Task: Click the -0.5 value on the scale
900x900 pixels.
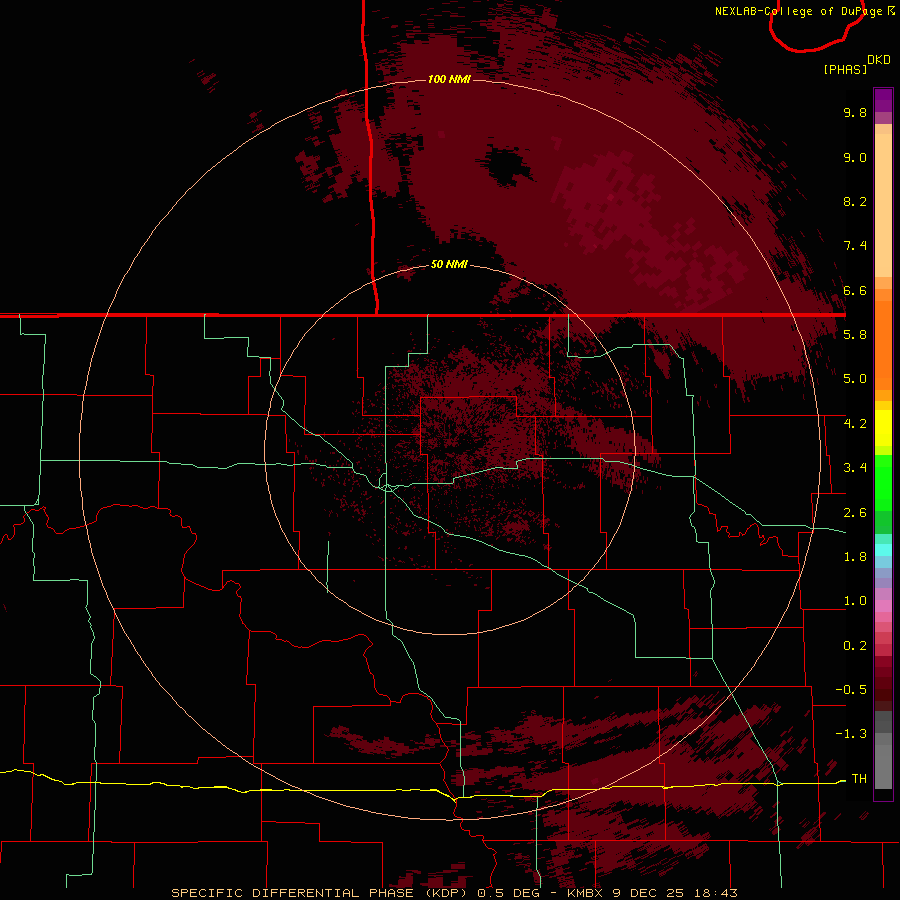Action: (x=851, y=690)
